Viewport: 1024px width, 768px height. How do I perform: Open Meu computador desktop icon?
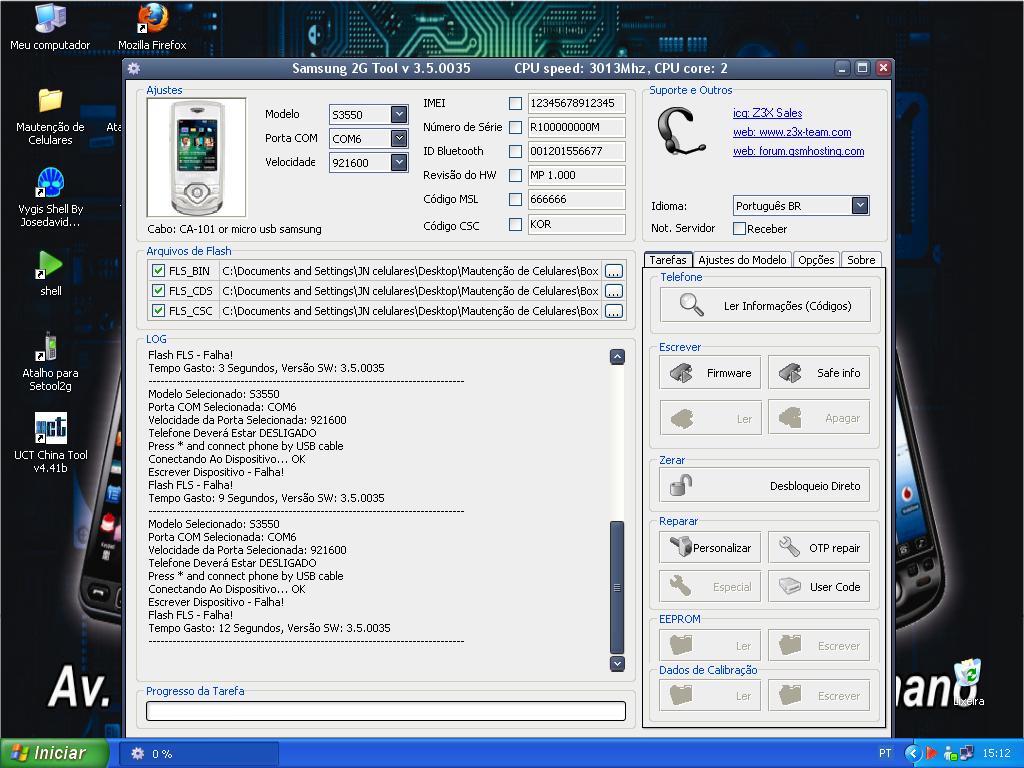tap(50, 27)
